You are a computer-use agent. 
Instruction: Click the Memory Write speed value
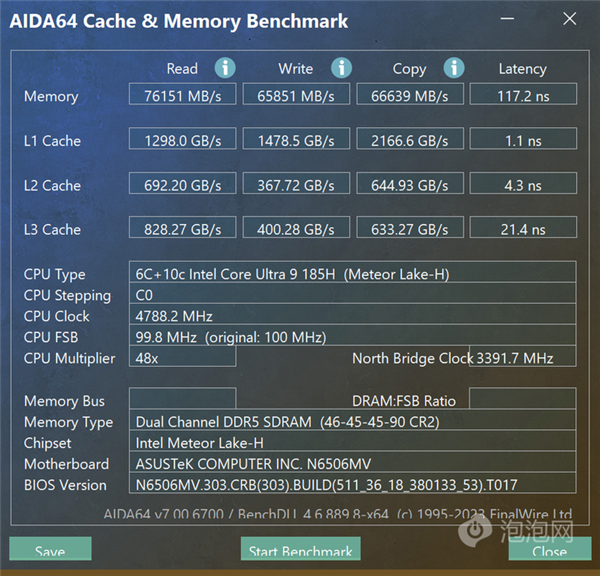pos(296,96)
